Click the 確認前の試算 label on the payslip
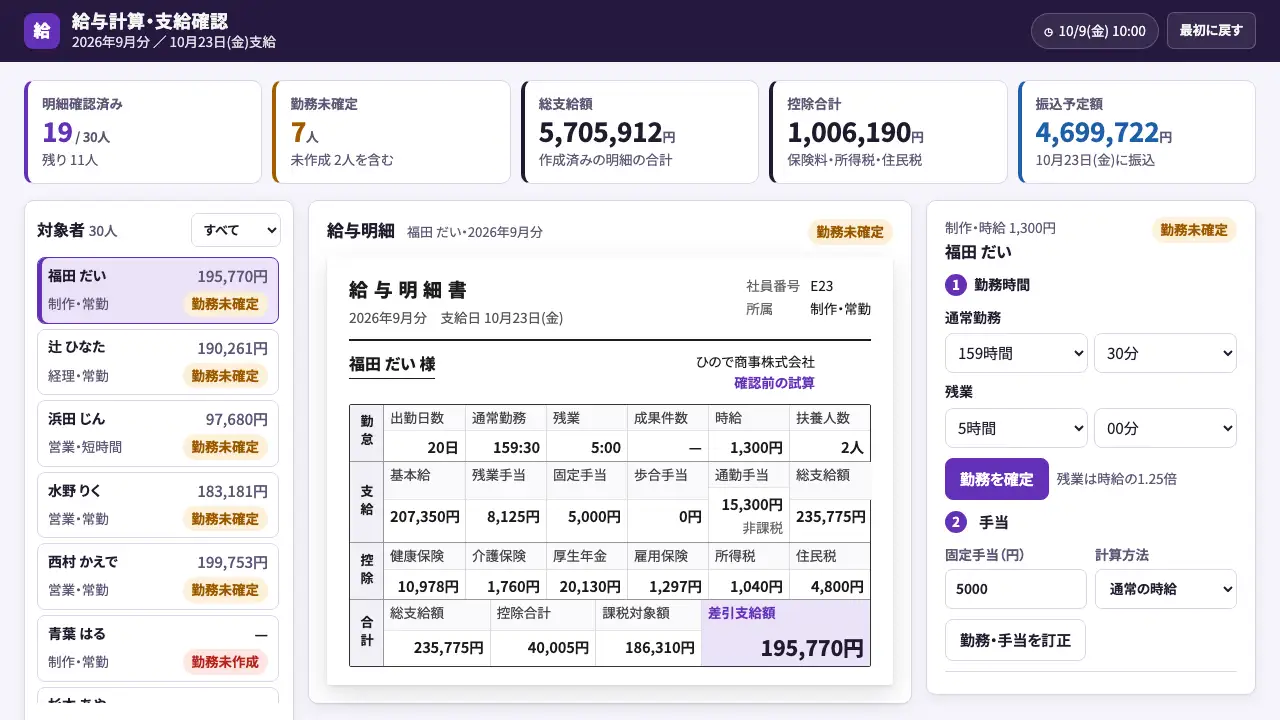 coord(774,383)
